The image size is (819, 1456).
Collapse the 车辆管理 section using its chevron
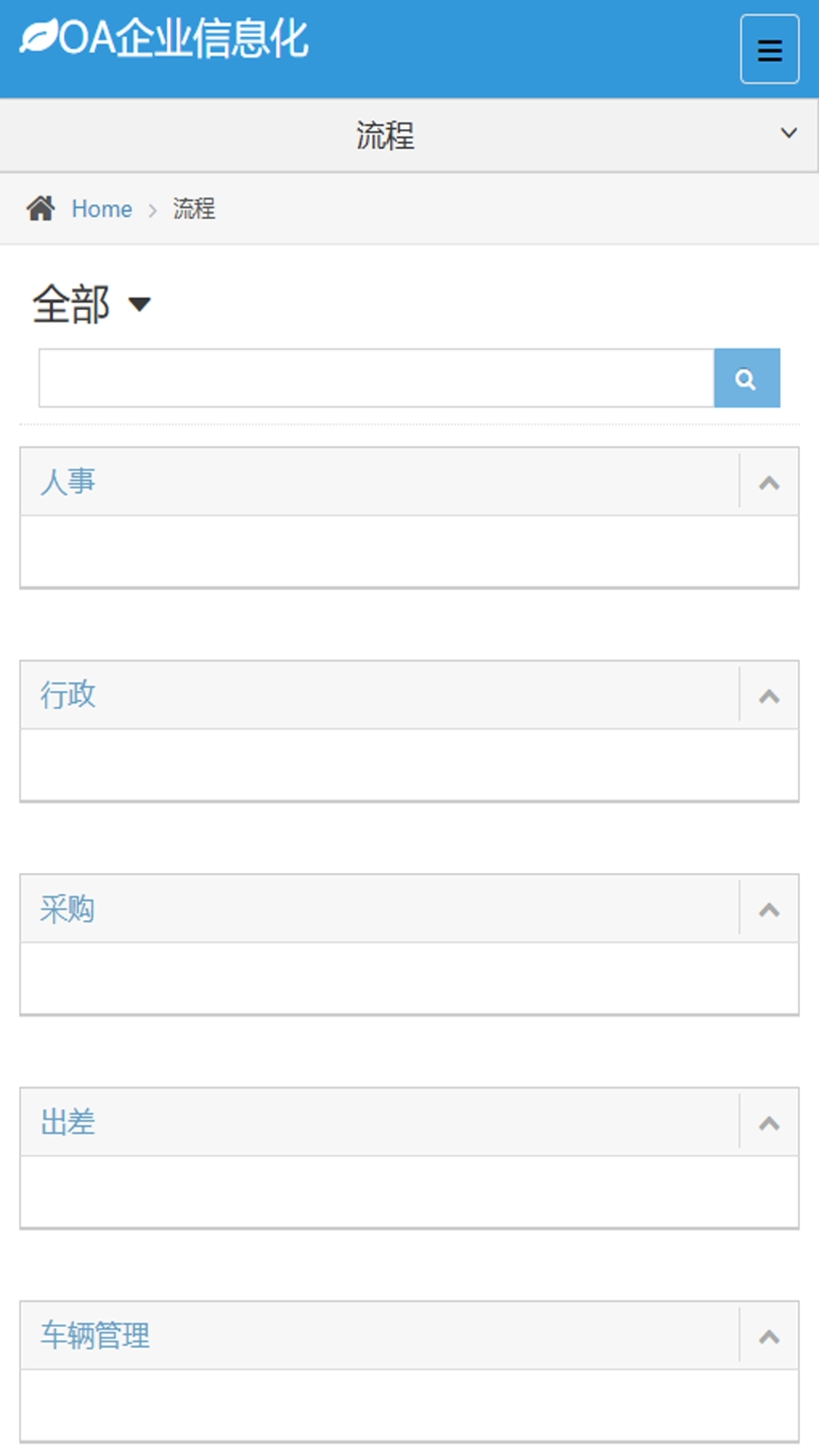[768, 1337]
